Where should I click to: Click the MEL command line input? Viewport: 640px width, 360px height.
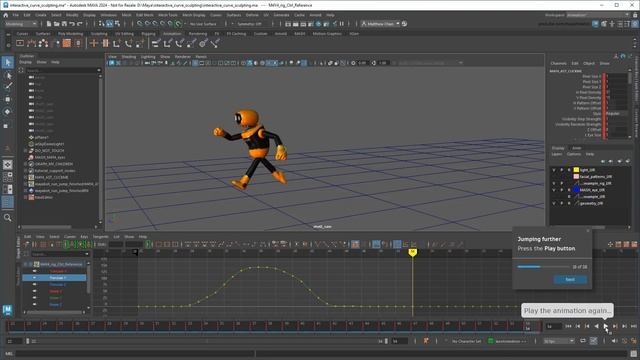pos(135,353)
